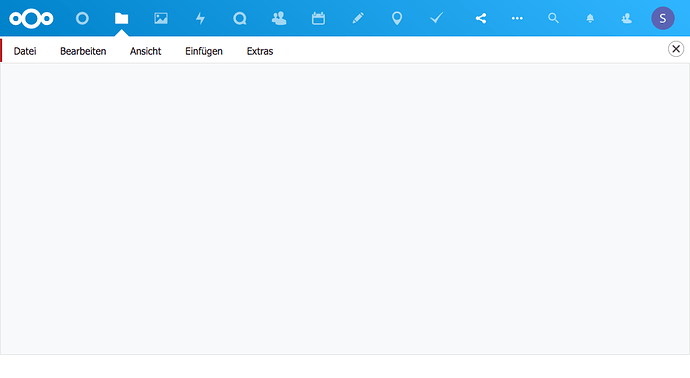Viewport: 690px width, 378px height.
Task: Show more apps via three dots icon
Action: 517,18
